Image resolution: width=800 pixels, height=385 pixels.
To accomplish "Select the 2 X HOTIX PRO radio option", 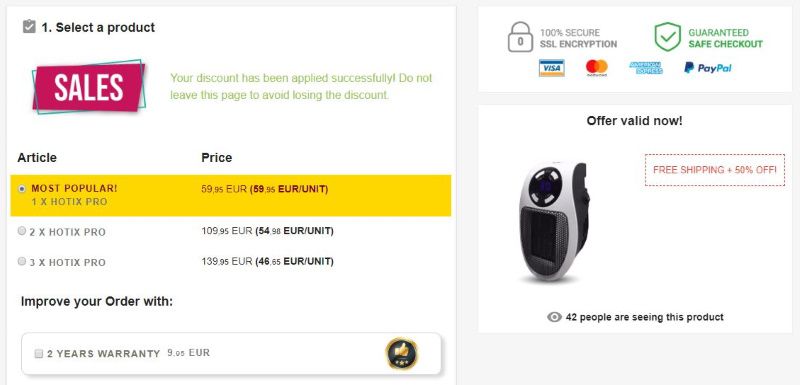I will pyautogui.click(x=21, y=231).
